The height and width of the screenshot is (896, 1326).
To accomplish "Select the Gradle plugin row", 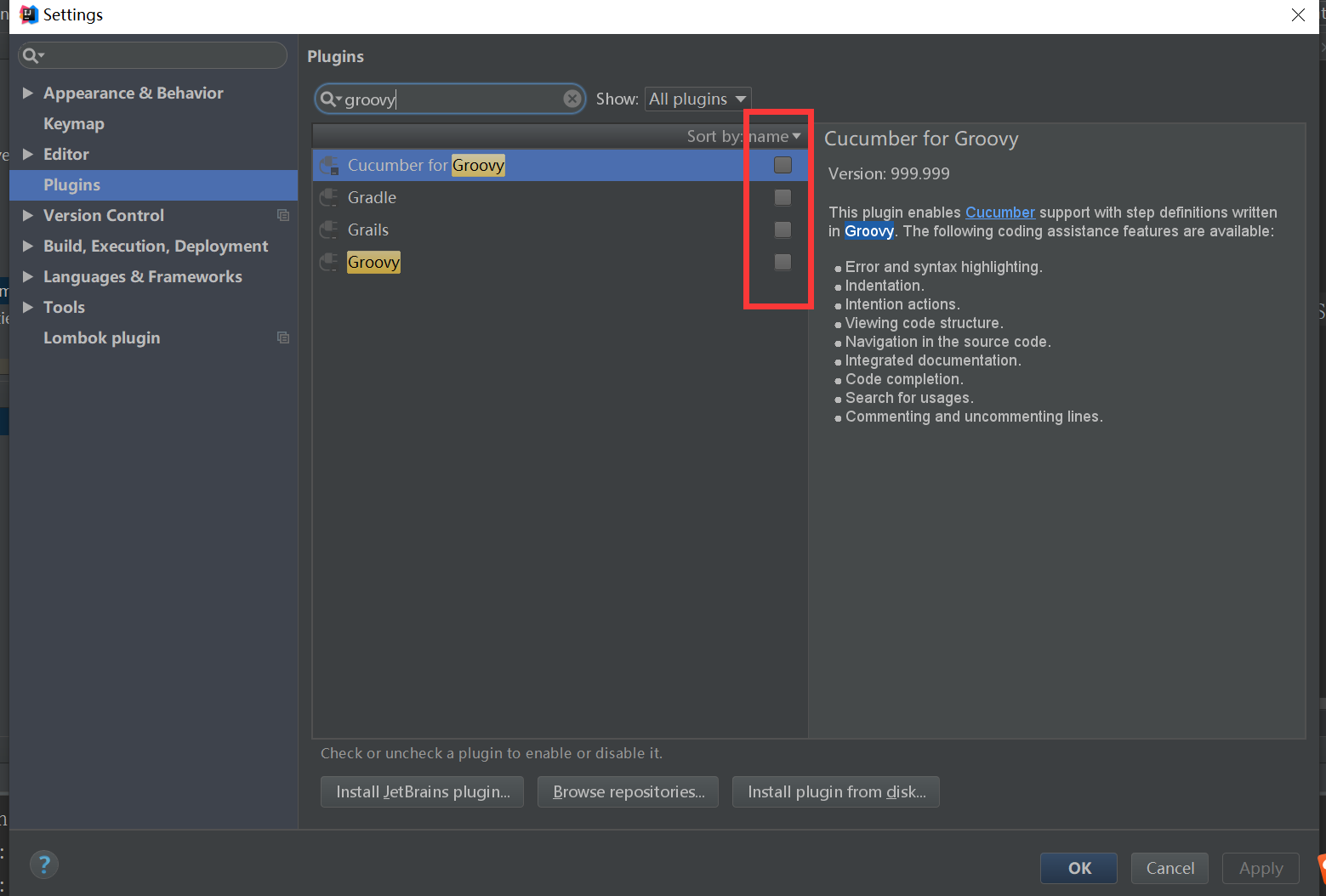I will point(560,197).
